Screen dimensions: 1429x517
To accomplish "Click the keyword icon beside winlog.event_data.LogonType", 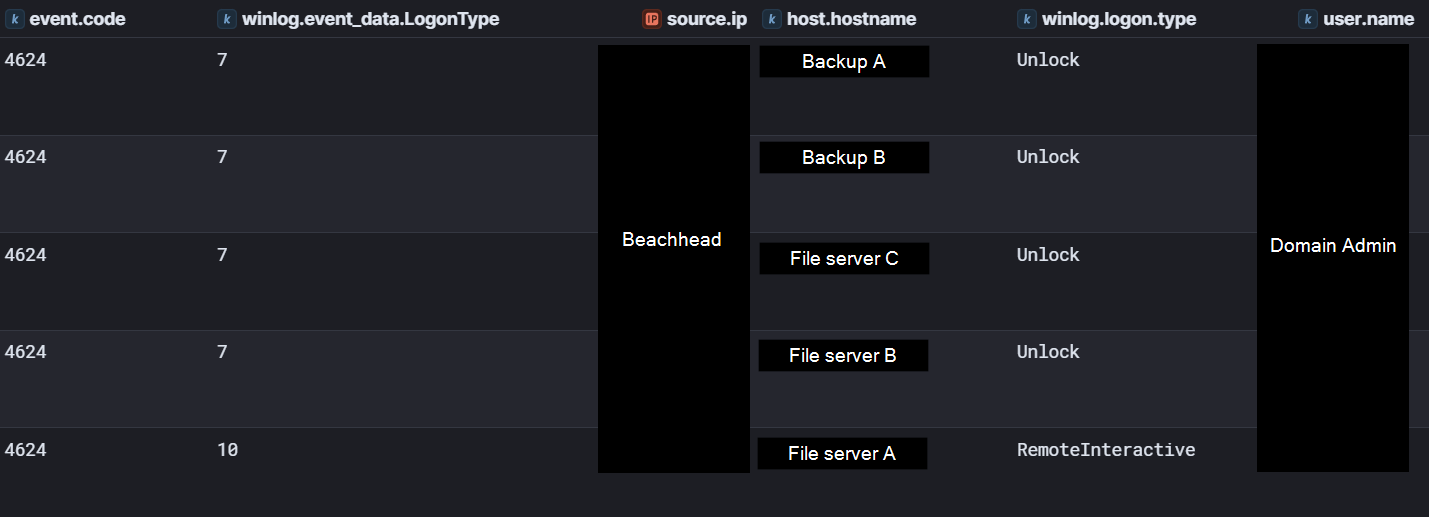I will [x=227, y=19].
